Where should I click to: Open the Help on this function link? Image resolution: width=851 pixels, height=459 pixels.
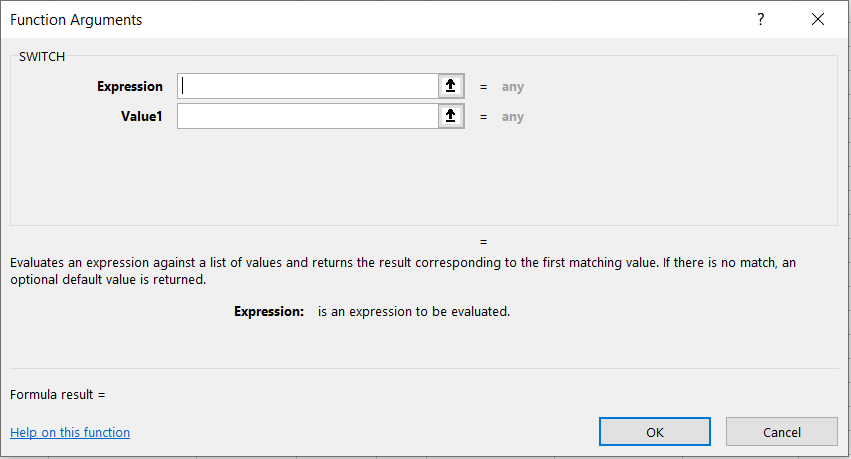click(x=70, y=433)
